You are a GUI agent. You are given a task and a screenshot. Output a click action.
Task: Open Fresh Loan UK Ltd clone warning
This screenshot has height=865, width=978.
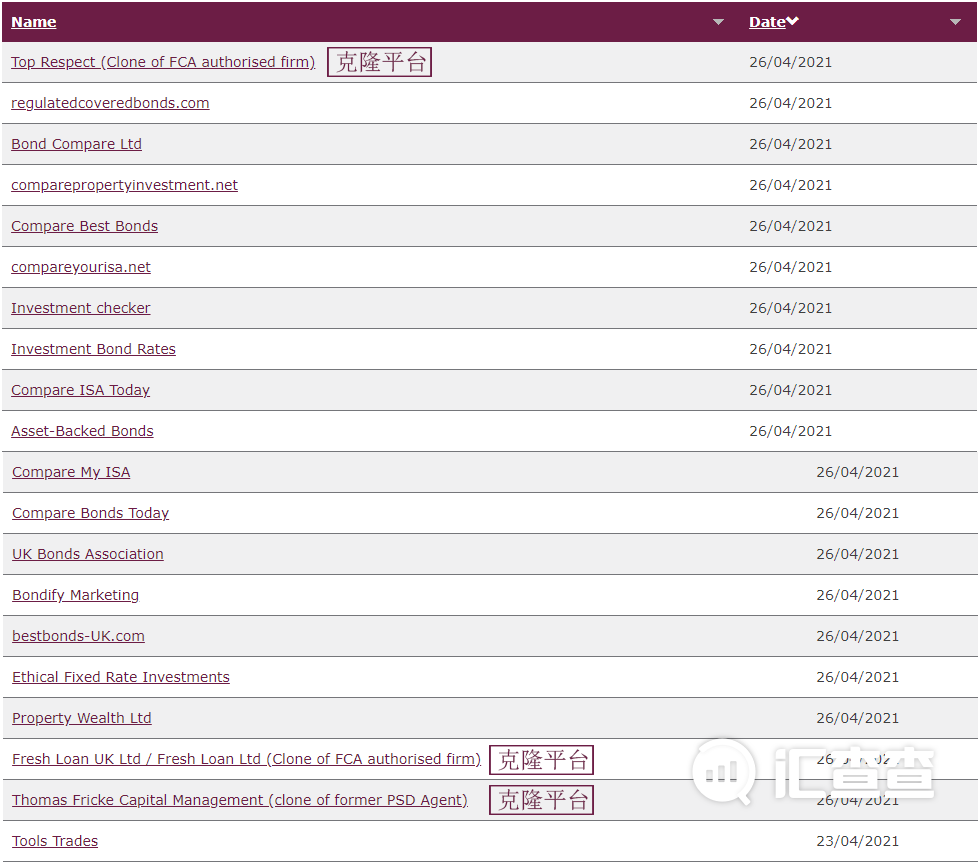pyautogui.click(x=246, y=759)
